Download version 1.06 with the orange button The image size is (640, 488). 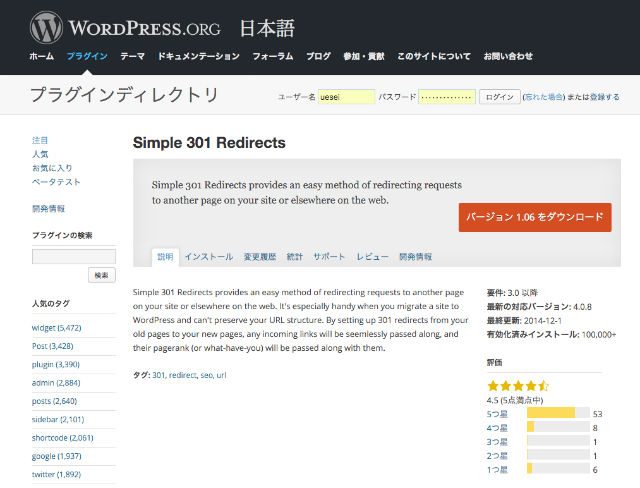(x=535, y=217)
